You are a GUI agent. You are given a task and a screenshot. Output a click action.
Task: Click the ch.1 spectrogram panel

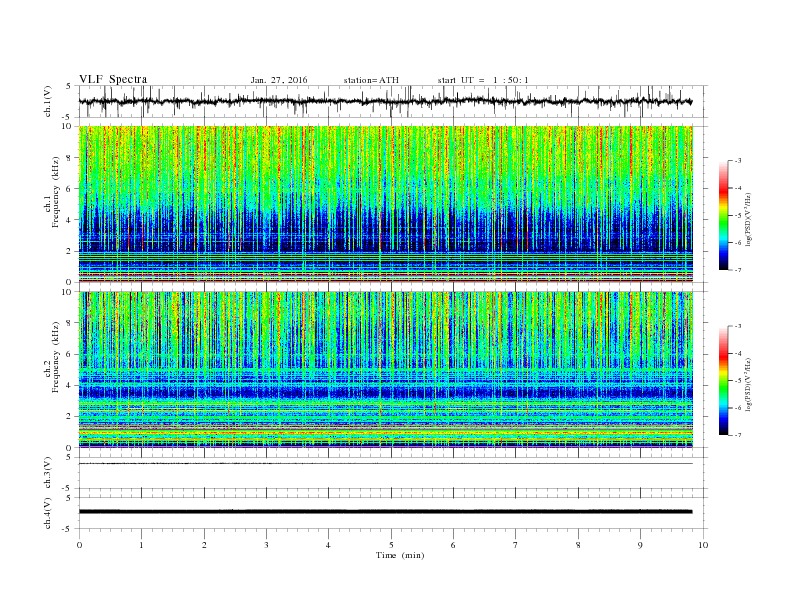[x=386, y=204]
